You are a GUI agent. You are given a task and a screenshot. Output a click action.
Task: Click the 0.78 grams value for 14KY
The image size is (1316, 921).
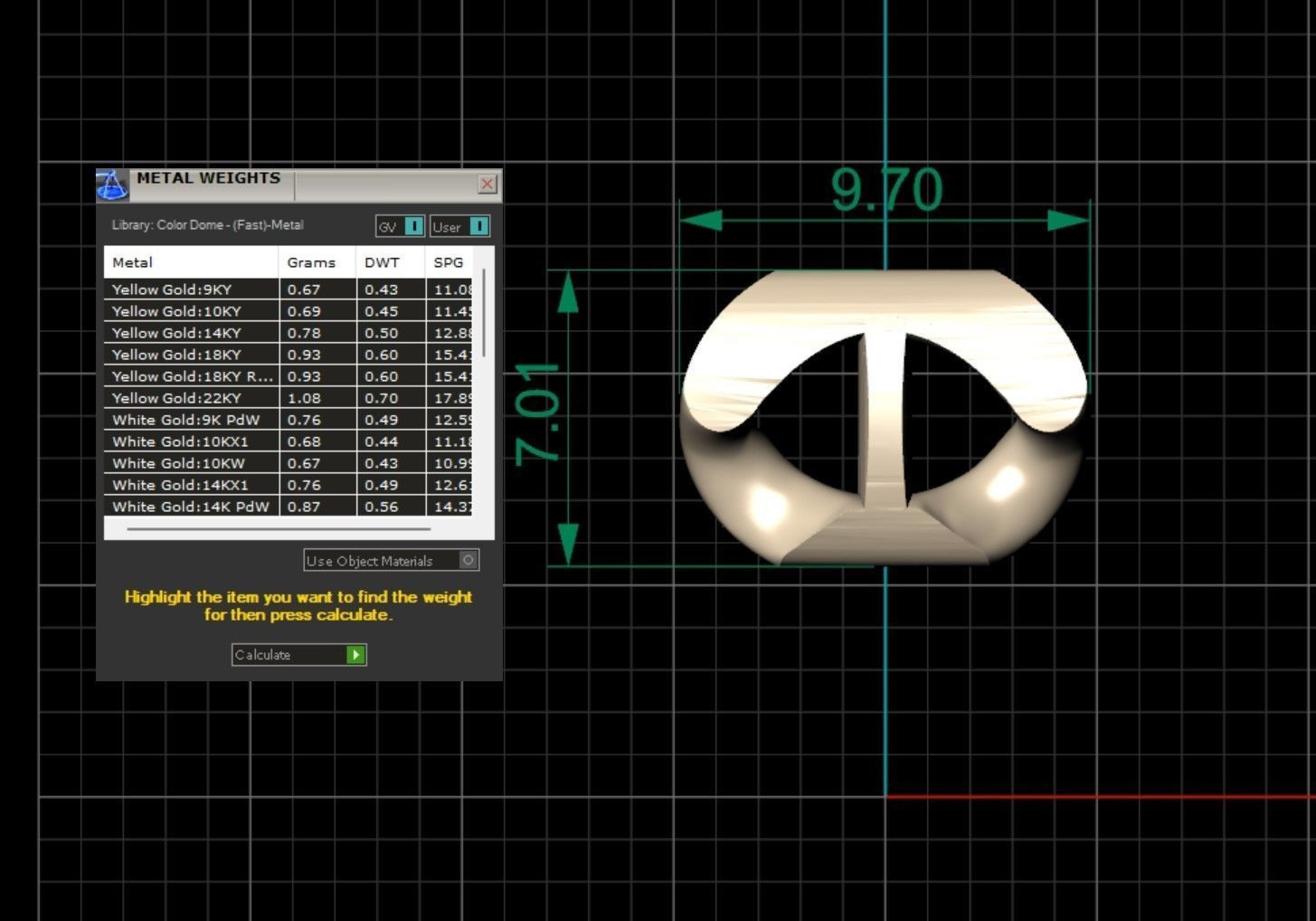(304, 333)
